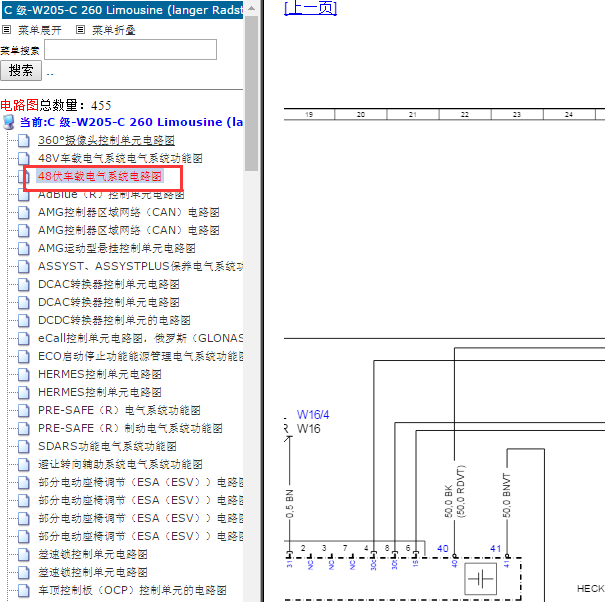Click document icon beside ASSYST、ASSYSTPLUS entry
Image resolution: width=605 pixels, height=602 pixels.
point(24,266)
